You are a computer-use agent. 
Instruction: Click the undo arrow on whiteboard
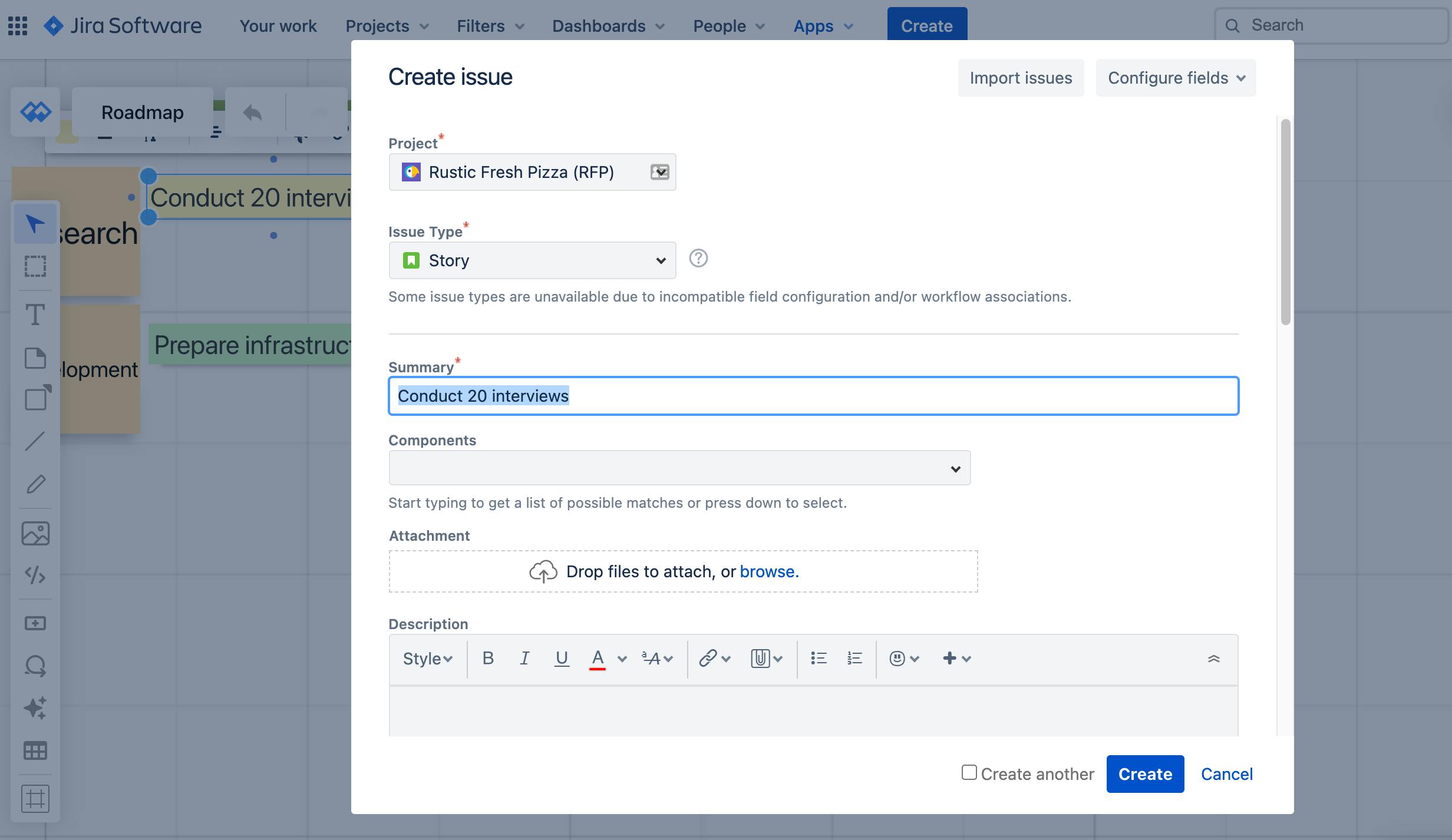point(252,113)
